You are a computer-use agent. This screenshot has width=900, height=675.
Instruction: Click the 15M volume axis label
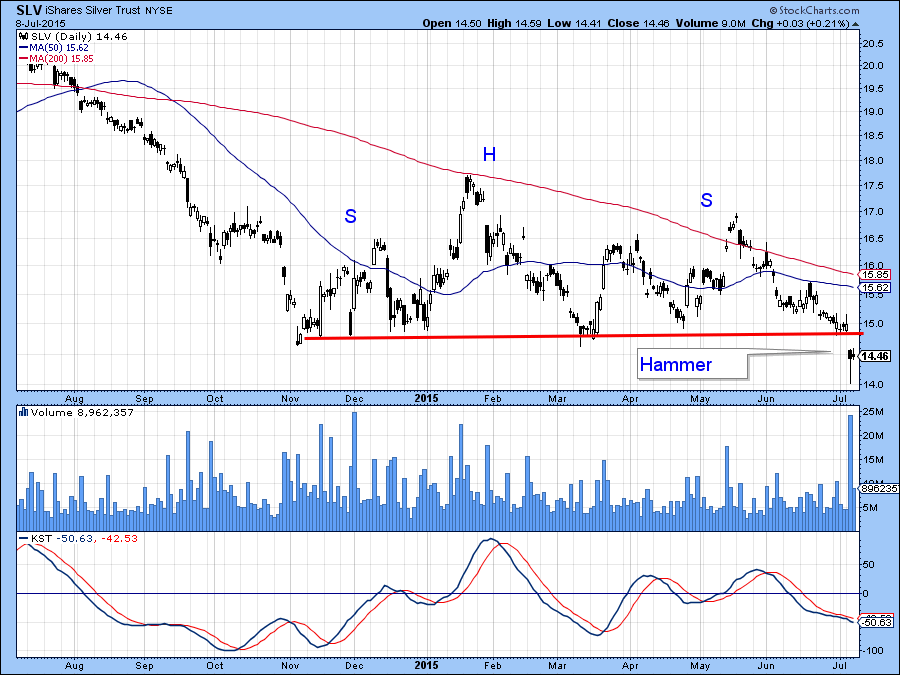tap(872, 460)
